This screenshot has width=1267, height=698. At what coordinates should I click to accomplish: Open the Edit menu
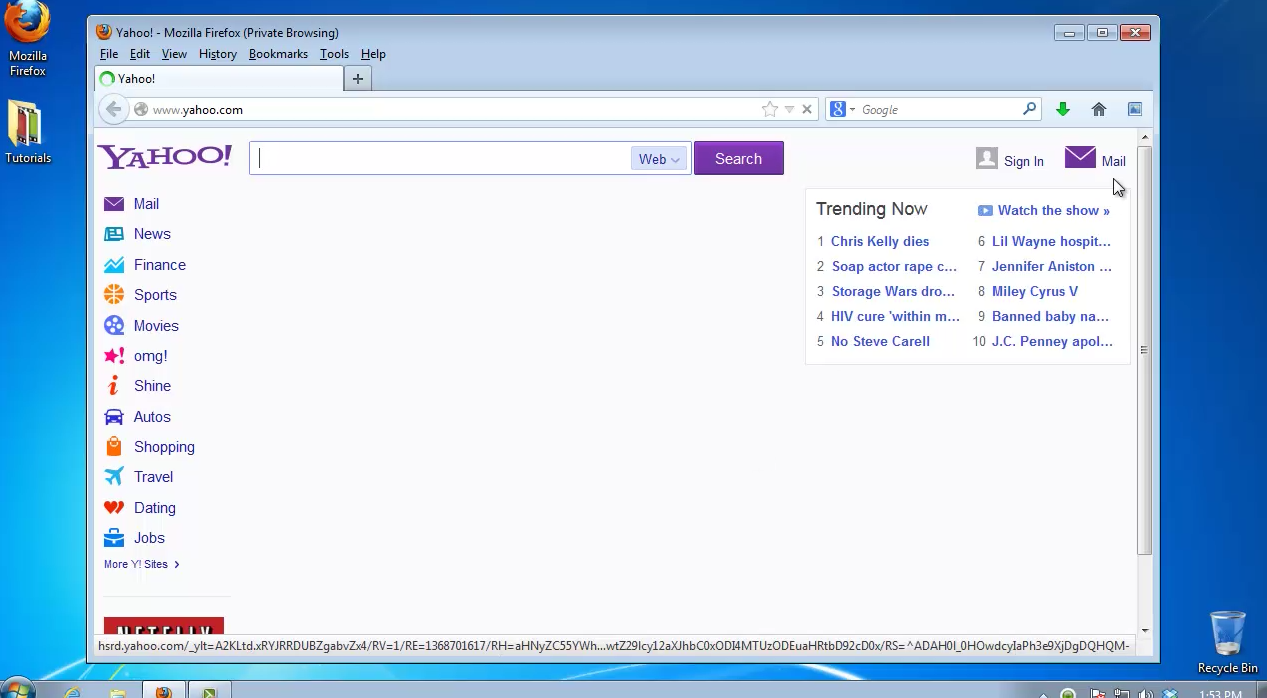140,54
